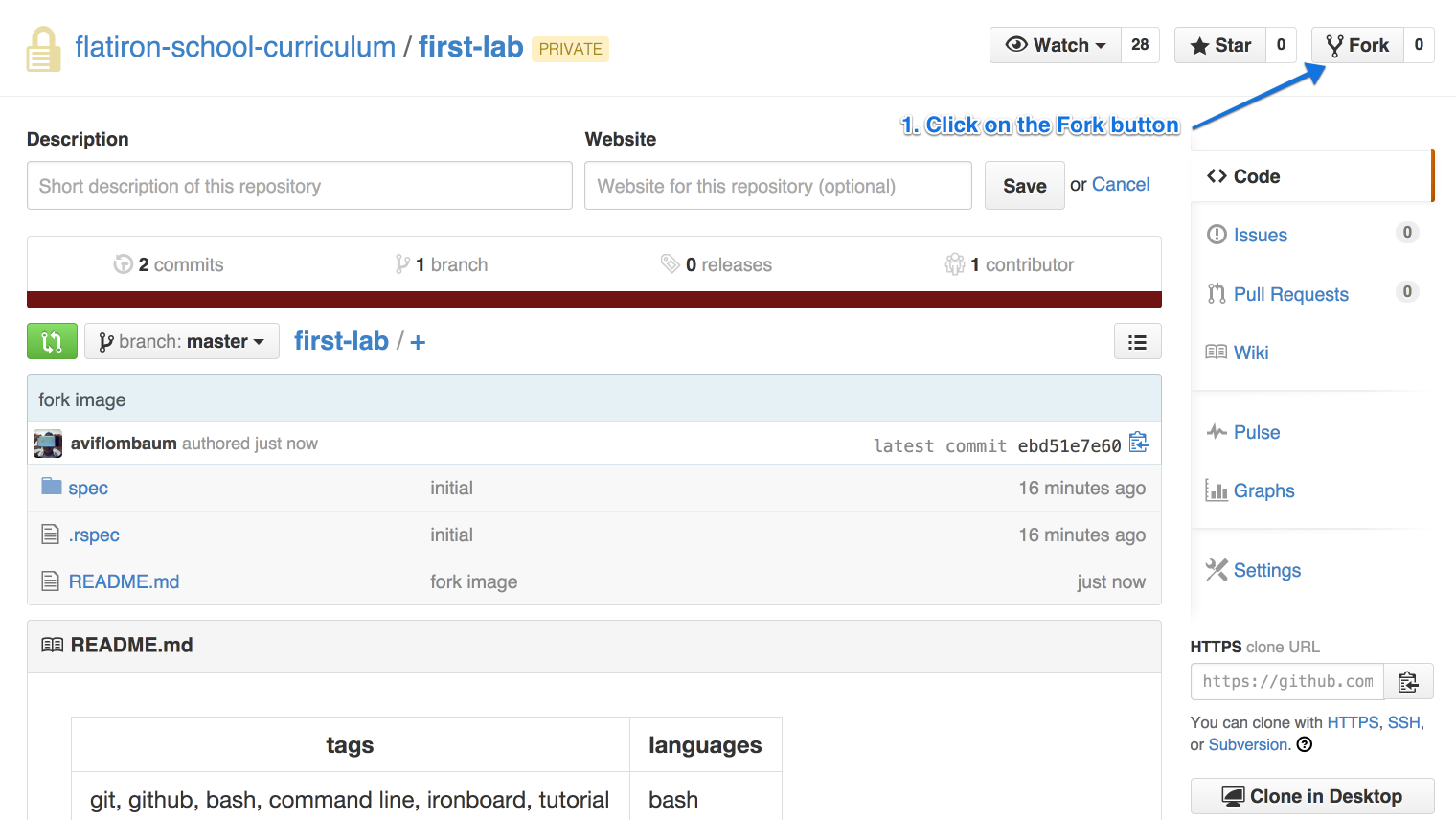View the 2 commits history
The width and height of the screenshot is (1456, 820).
pyautogui.click(x=169, y=264)
